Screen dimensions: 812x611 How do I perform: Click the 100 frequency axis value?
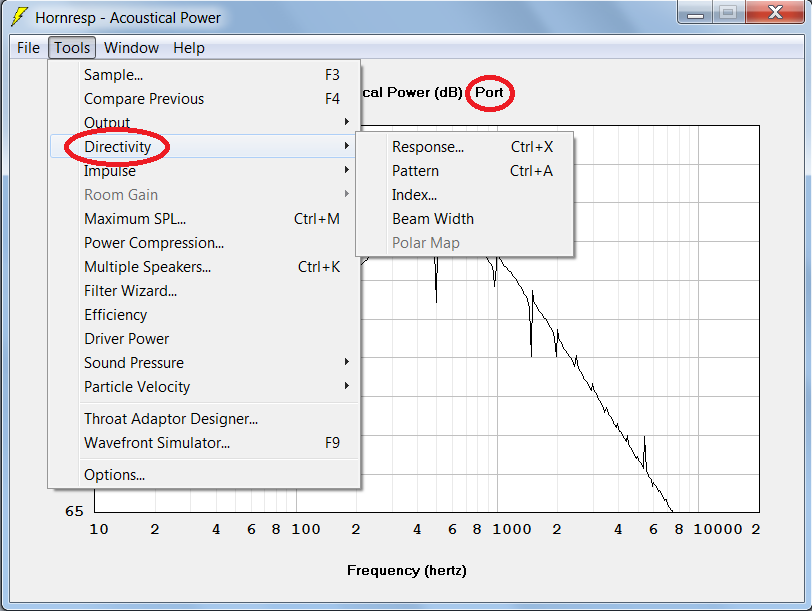306,529
